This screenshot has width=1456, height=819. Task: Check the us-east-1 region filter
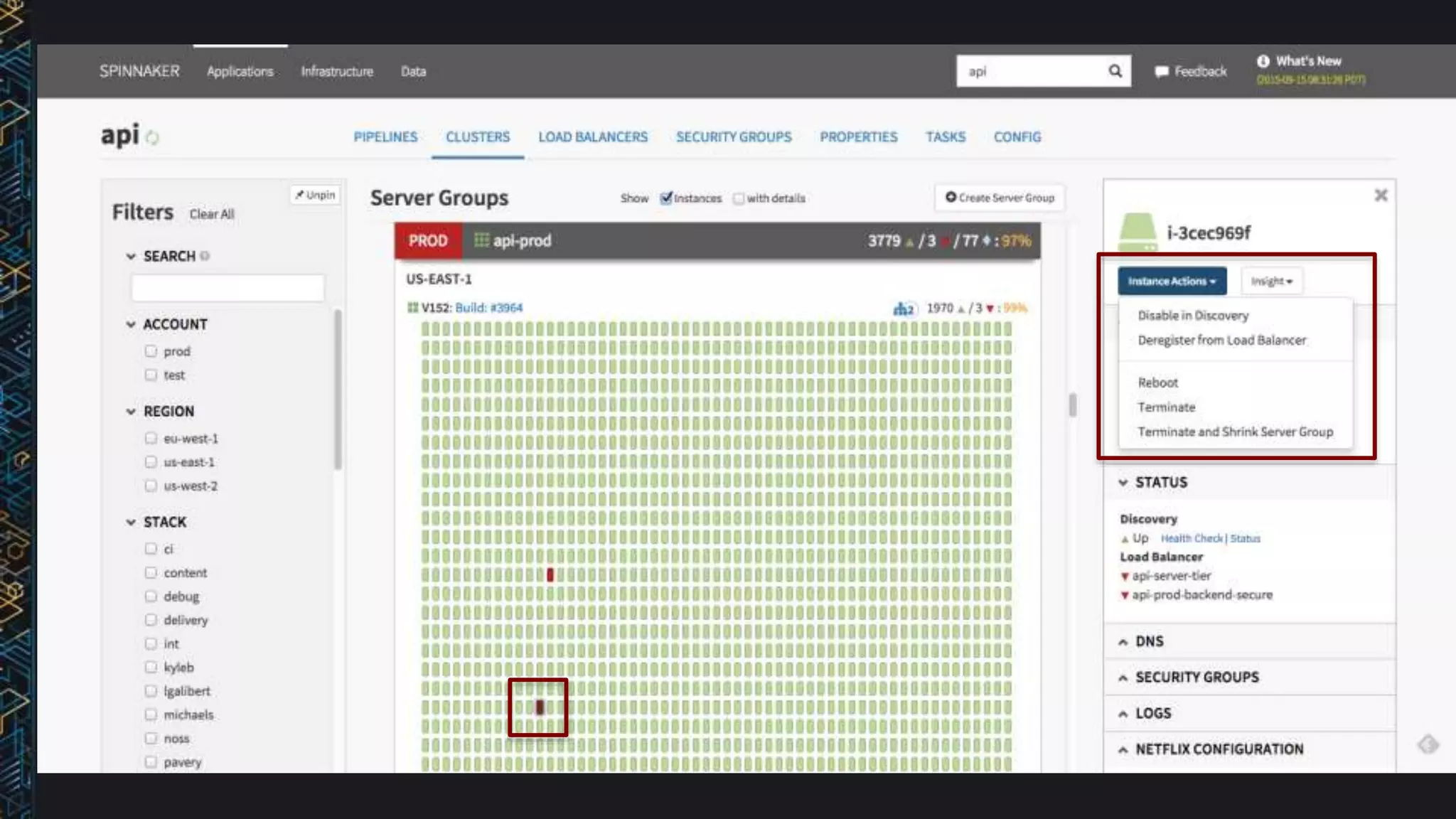[151, 462]
